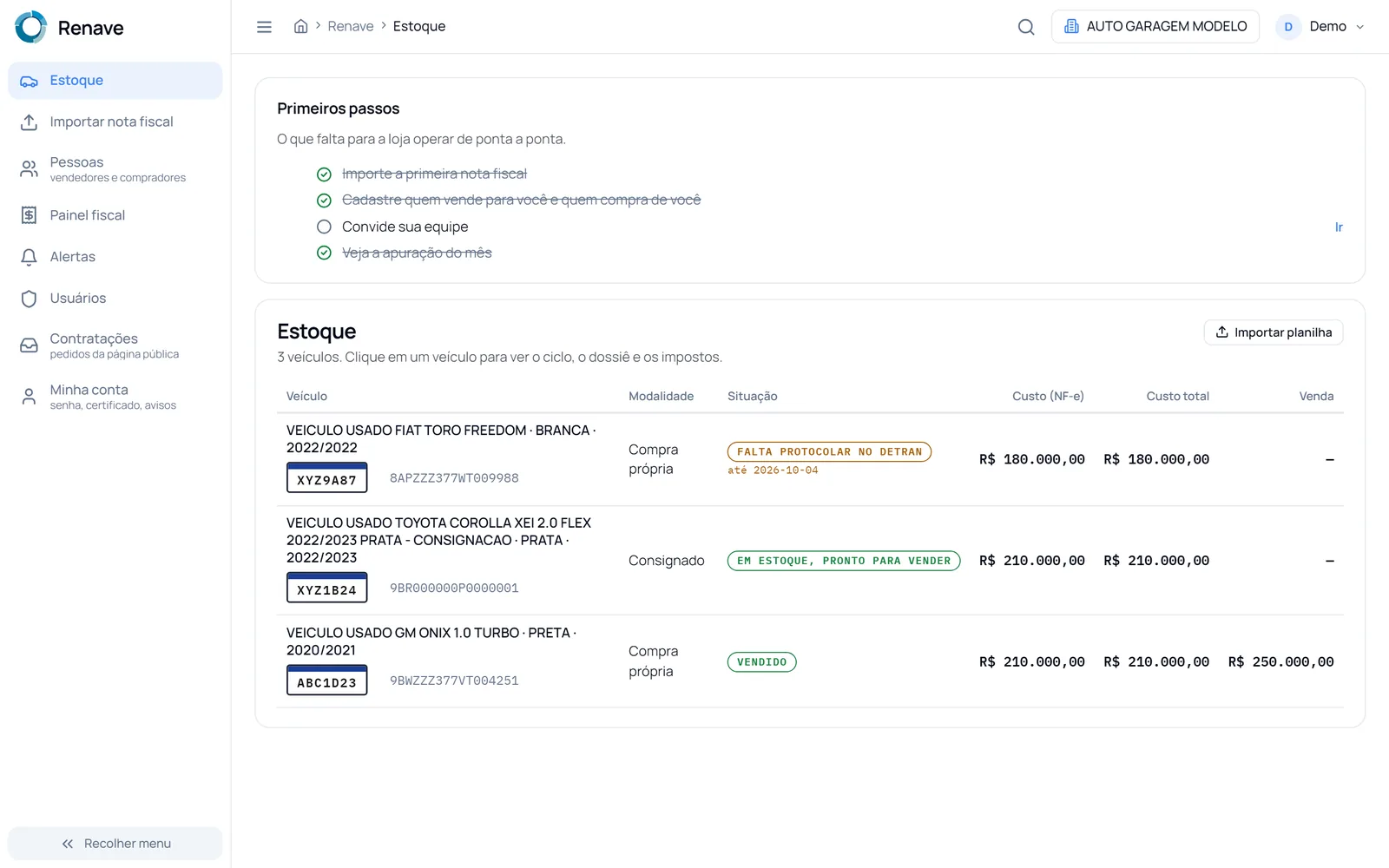Open the Usuários menu item
This screenshot has width=1389, height=868.
115,299
